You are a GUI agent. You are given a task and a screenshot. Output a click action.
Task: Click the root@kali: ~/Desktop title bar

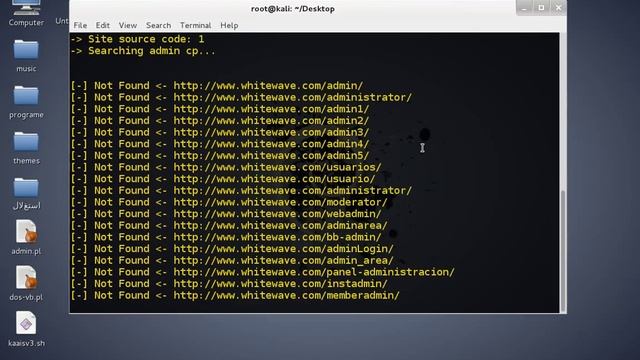point(293,9)
